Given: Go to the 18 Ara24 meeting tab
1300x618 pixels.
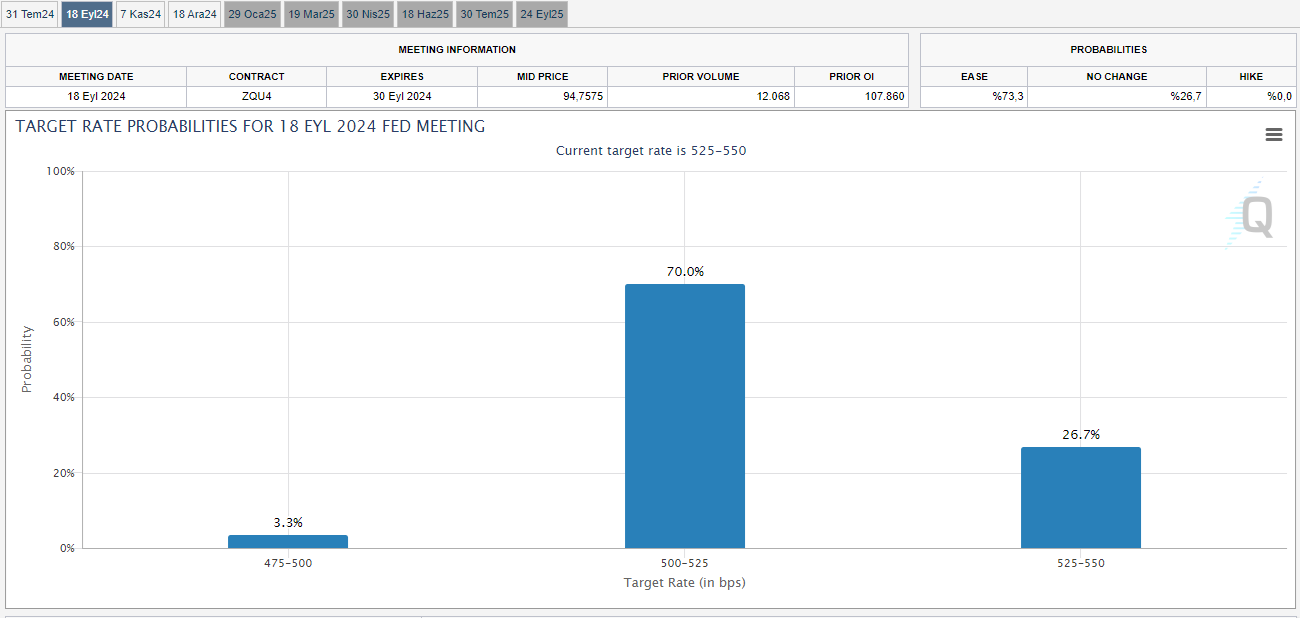Looking at the screenshot, I should click(194, 14).
